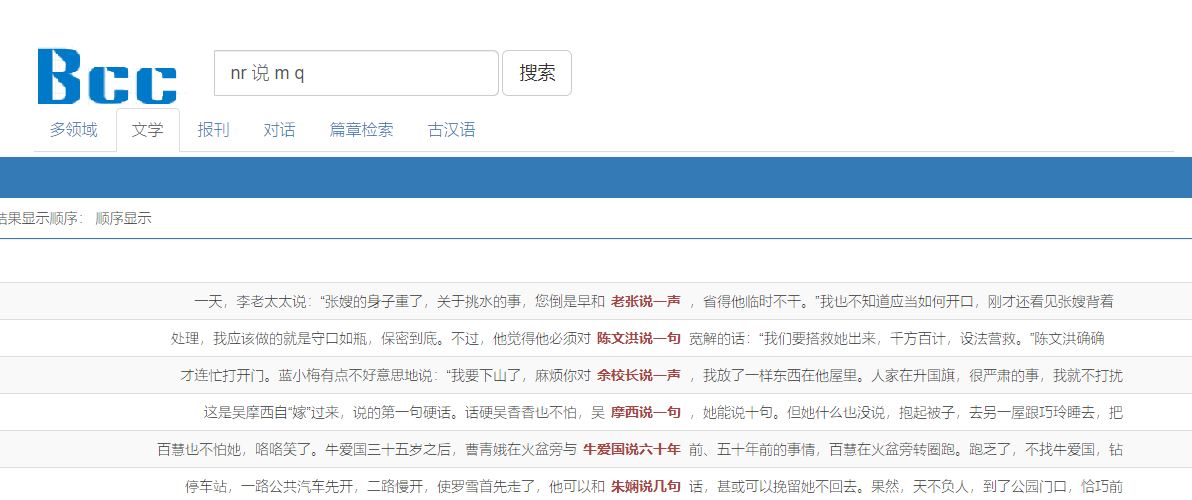This screenshot has height=500, width=1192.
Task: Select the highlighted match 余校长说一声
Action: coord(639,375)
